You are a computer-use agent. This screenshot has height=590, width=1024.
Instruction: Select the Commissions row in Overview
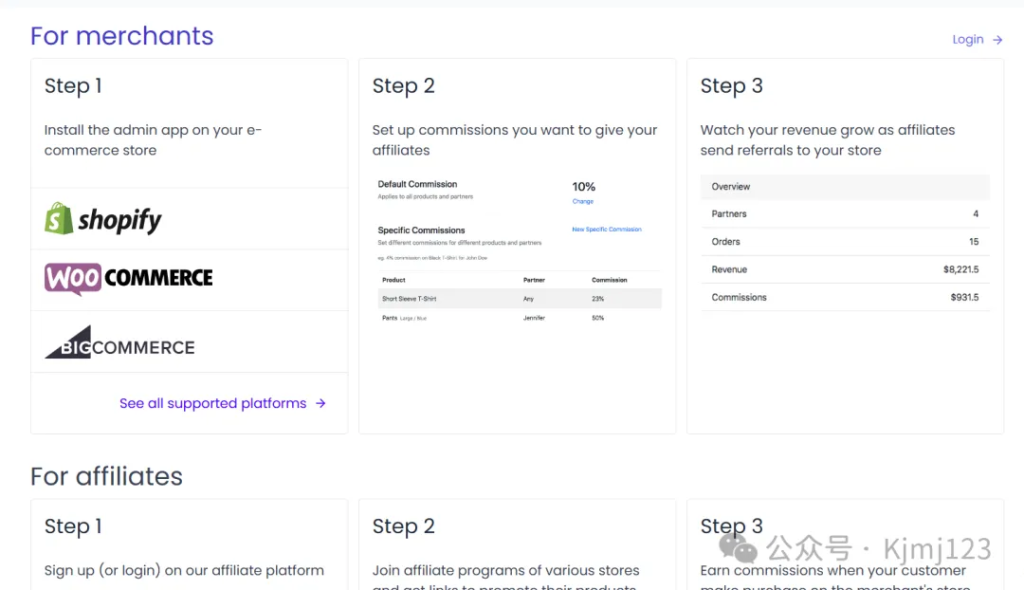(x=845, y=297)
